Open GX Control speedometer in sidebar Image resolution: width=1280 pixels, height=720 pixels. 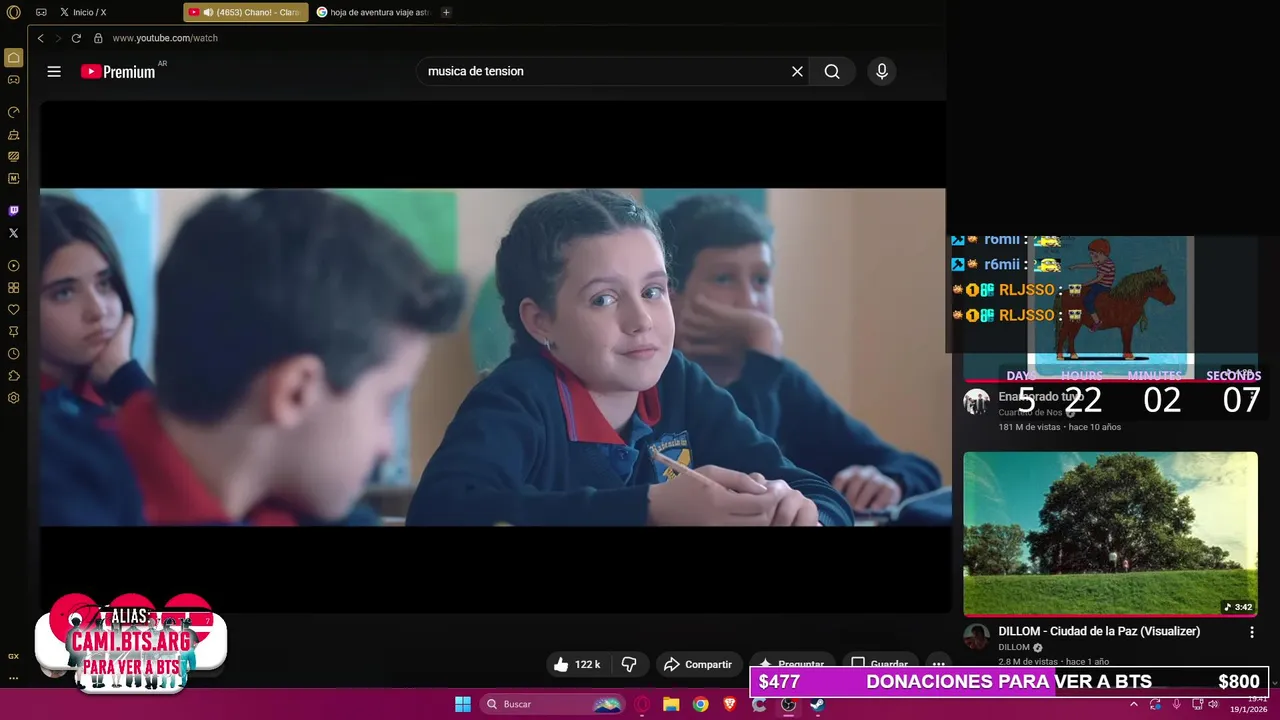14,112
